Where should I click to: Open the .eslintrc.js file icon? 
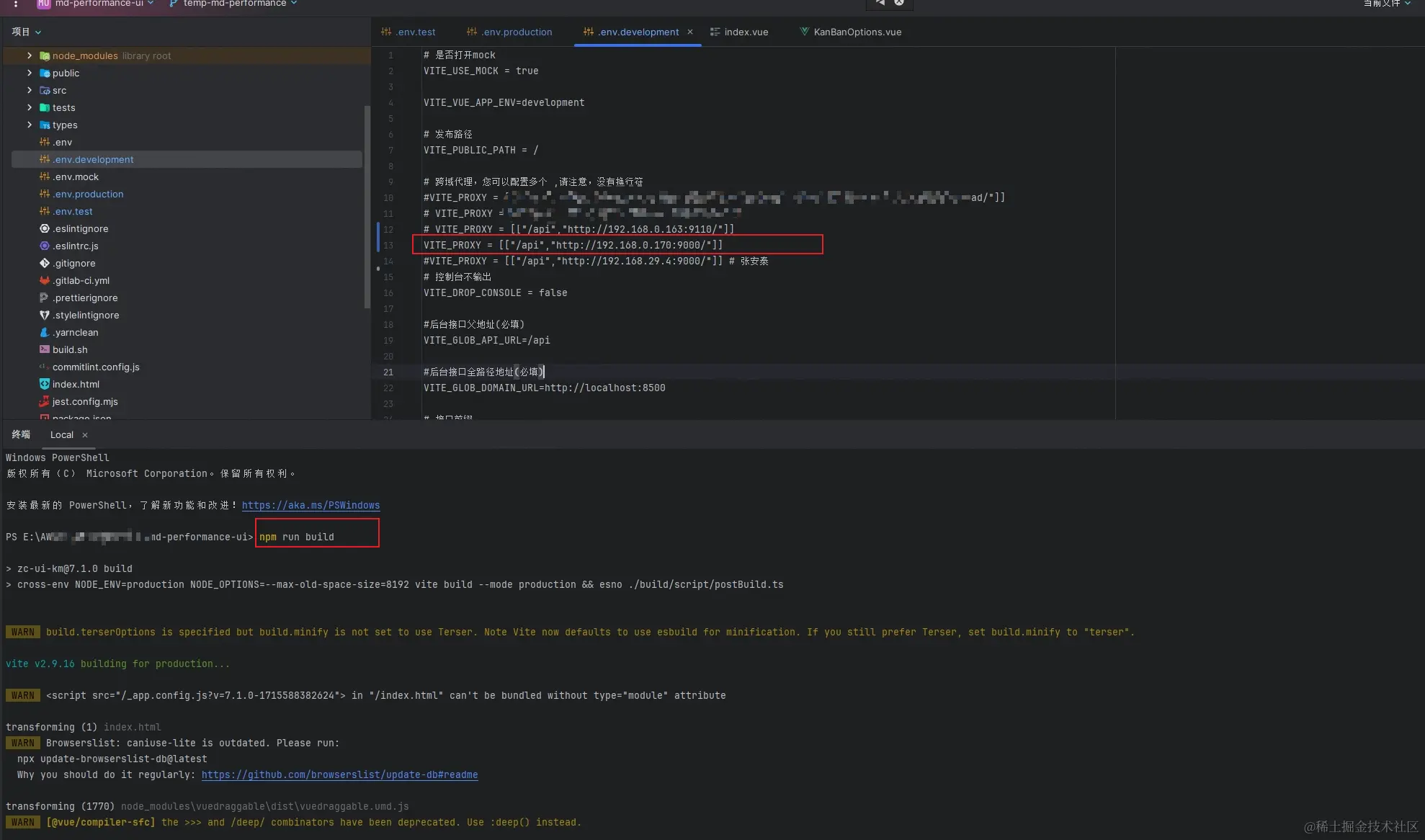coord(45,246)
